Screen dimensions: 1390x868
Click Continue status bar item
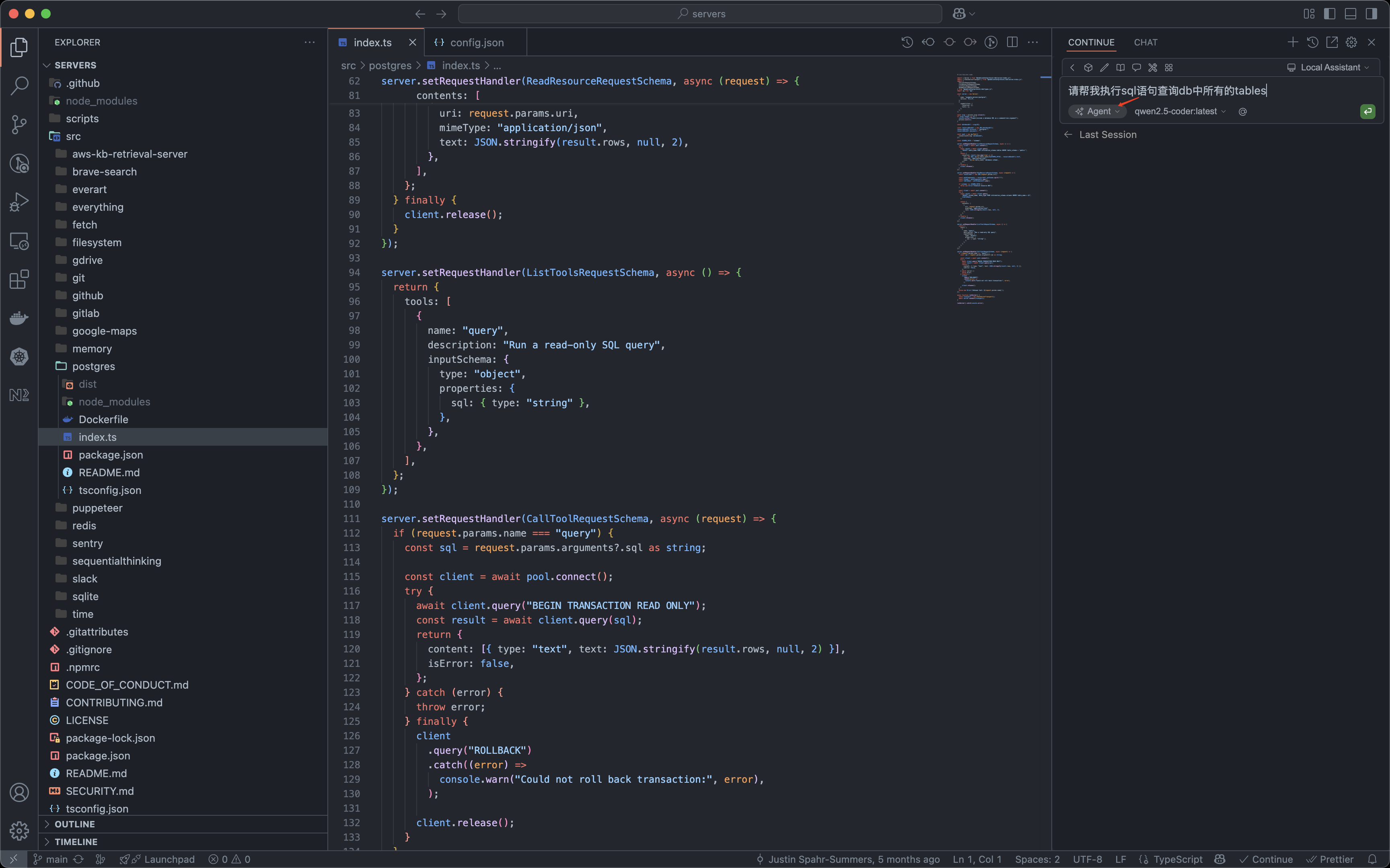(x=1265, y=860)
